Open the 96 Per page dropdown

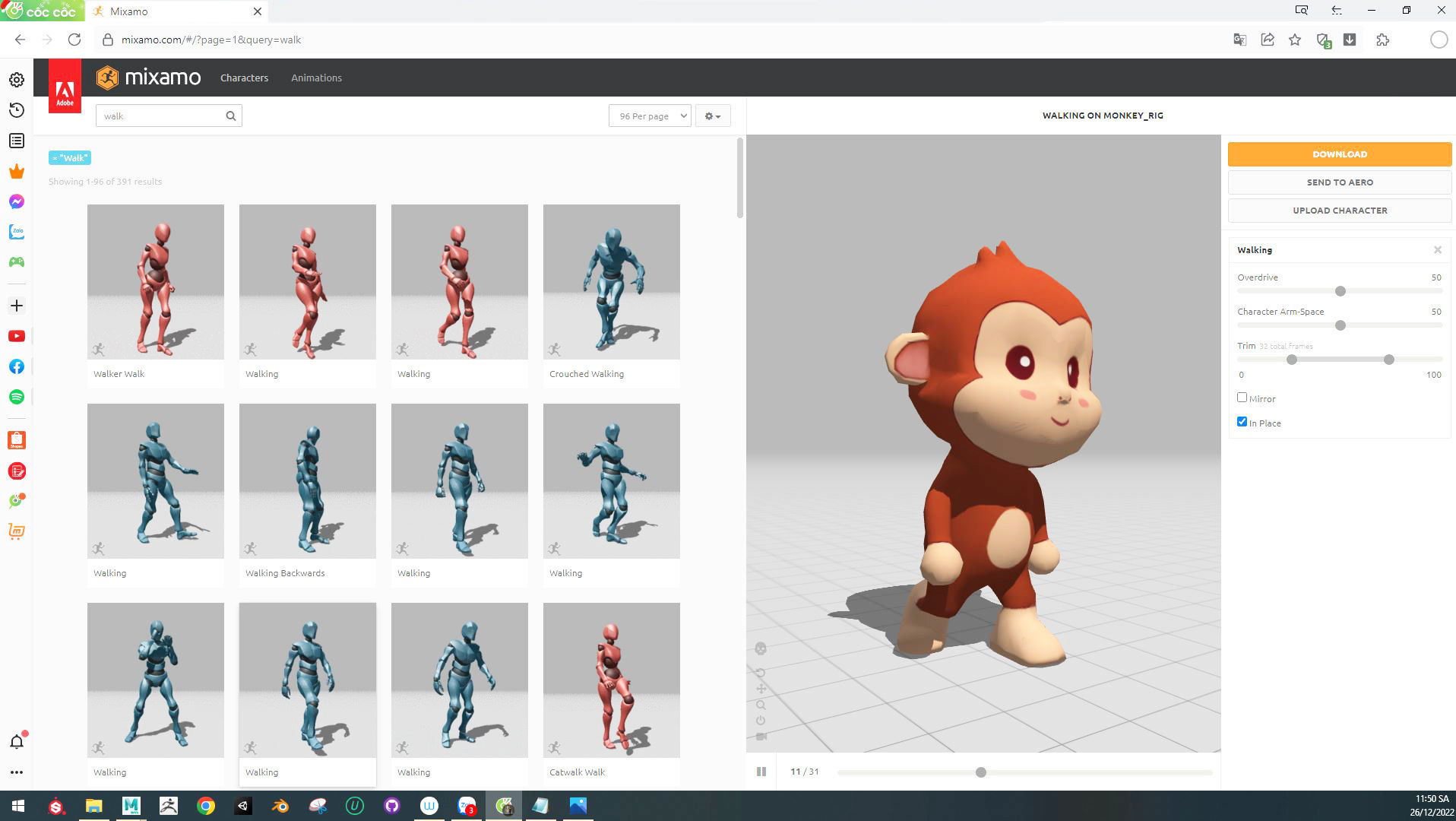650,116
